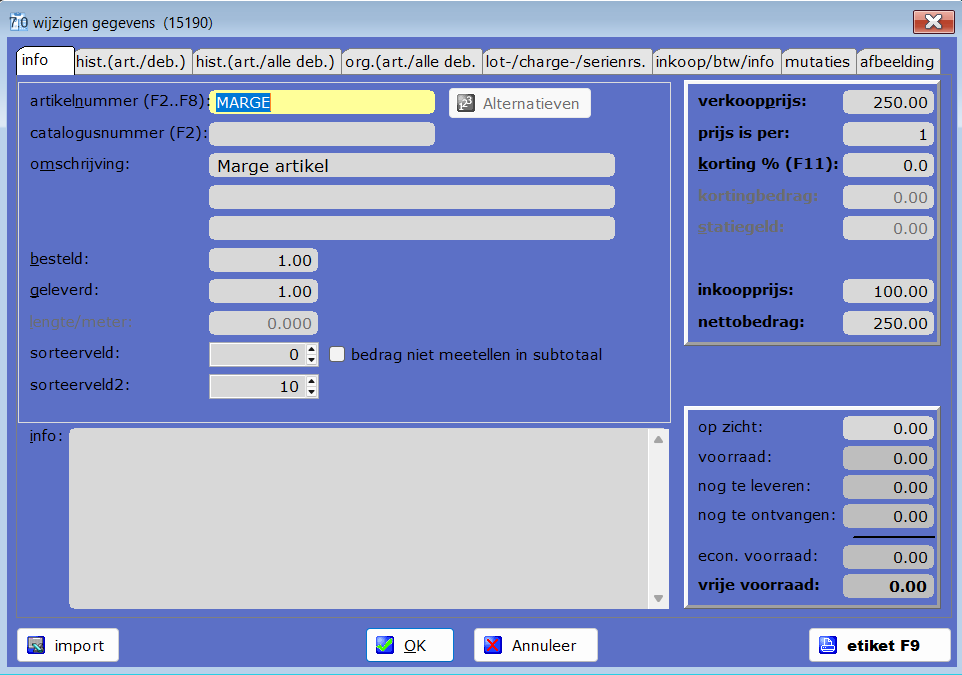Viewport: 962px width, 675px height.
Task: Decrease sorteerveld2 value with down arrow
Action: coord(311,392)
